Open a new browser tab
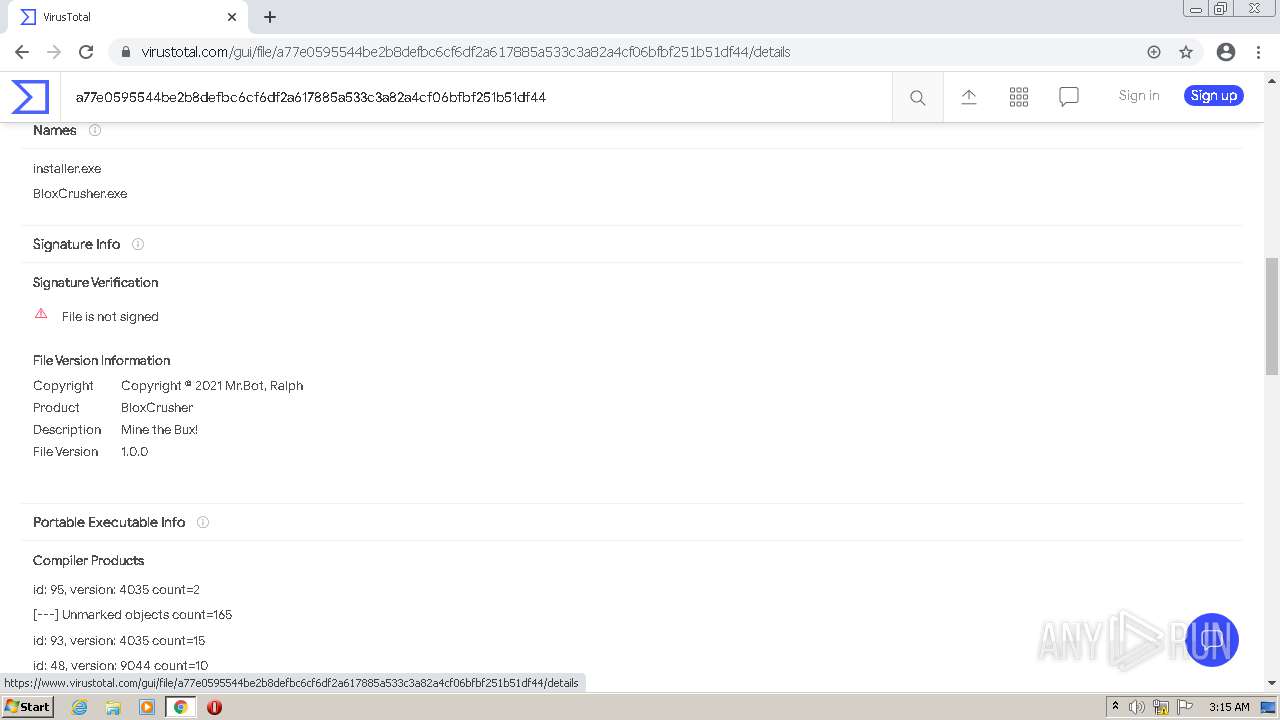The image size is (1280, 720). click(270, 17)
